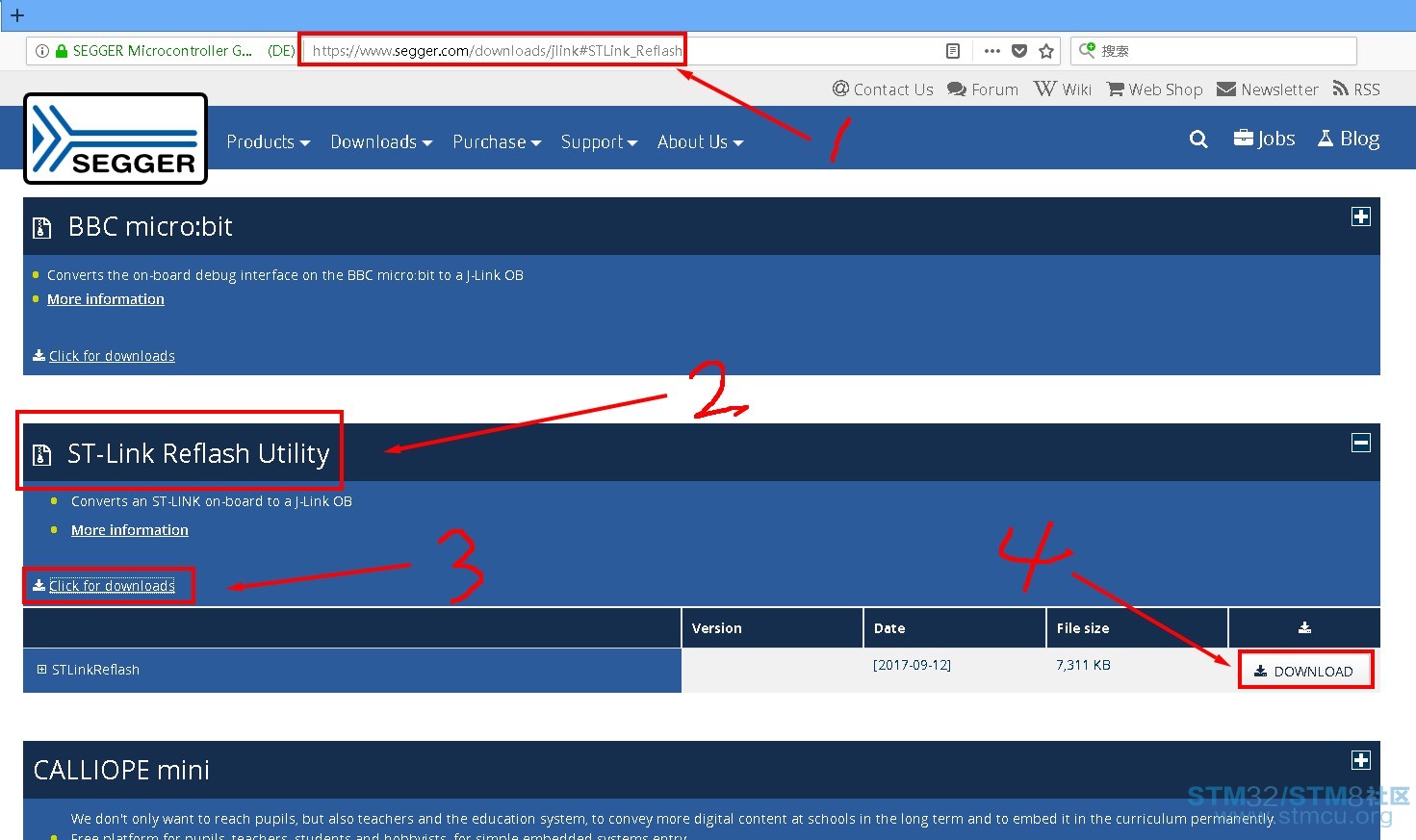Open More information under ST-Link Reflash Utility
The height and width of the screenshot is (840, 1416).
[130, 530]
